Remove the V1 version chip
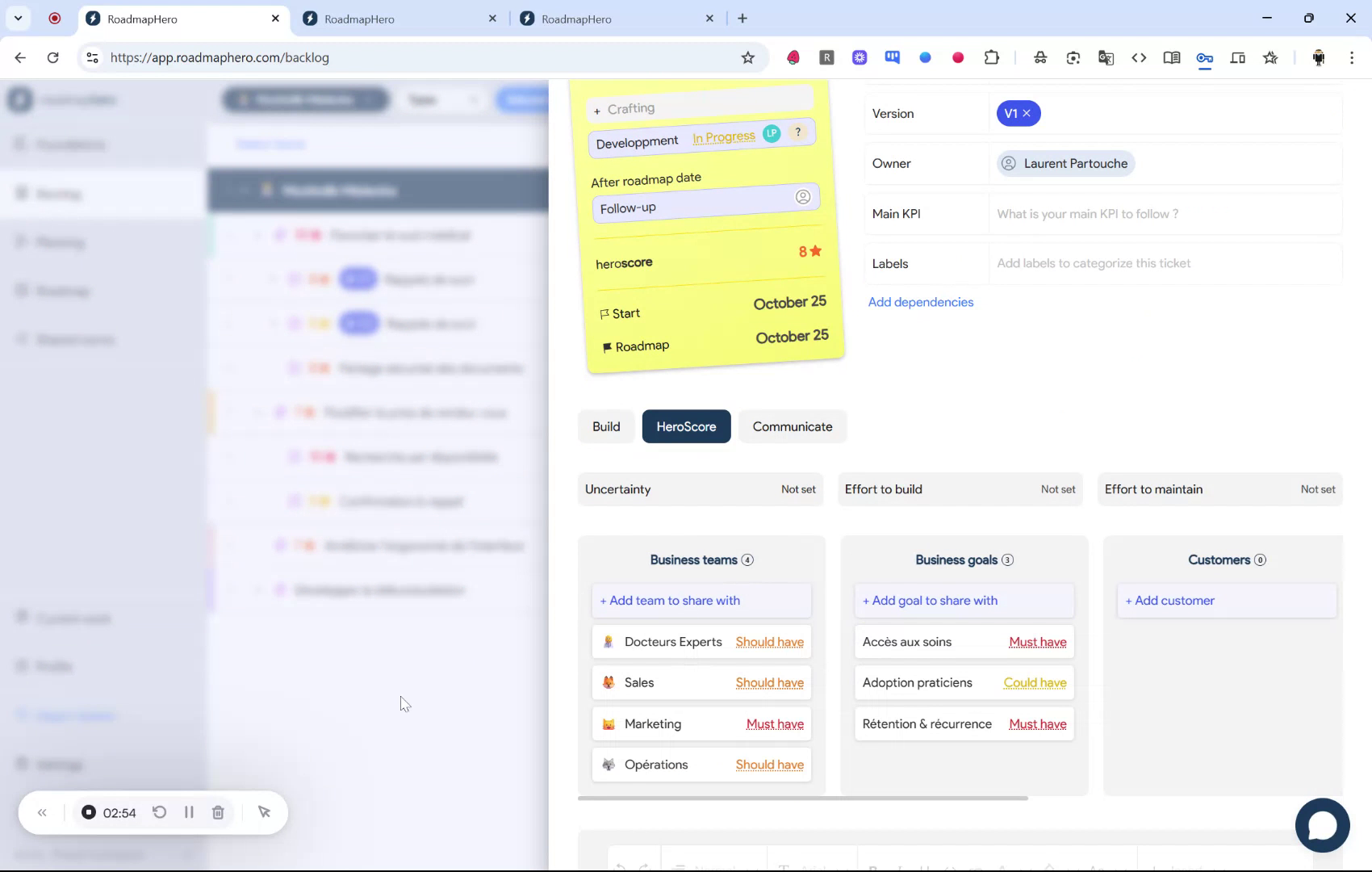 [1027, 113]
